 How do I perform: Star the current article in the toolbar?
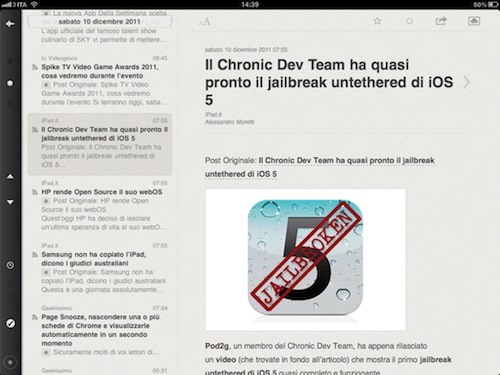(377, 21)
